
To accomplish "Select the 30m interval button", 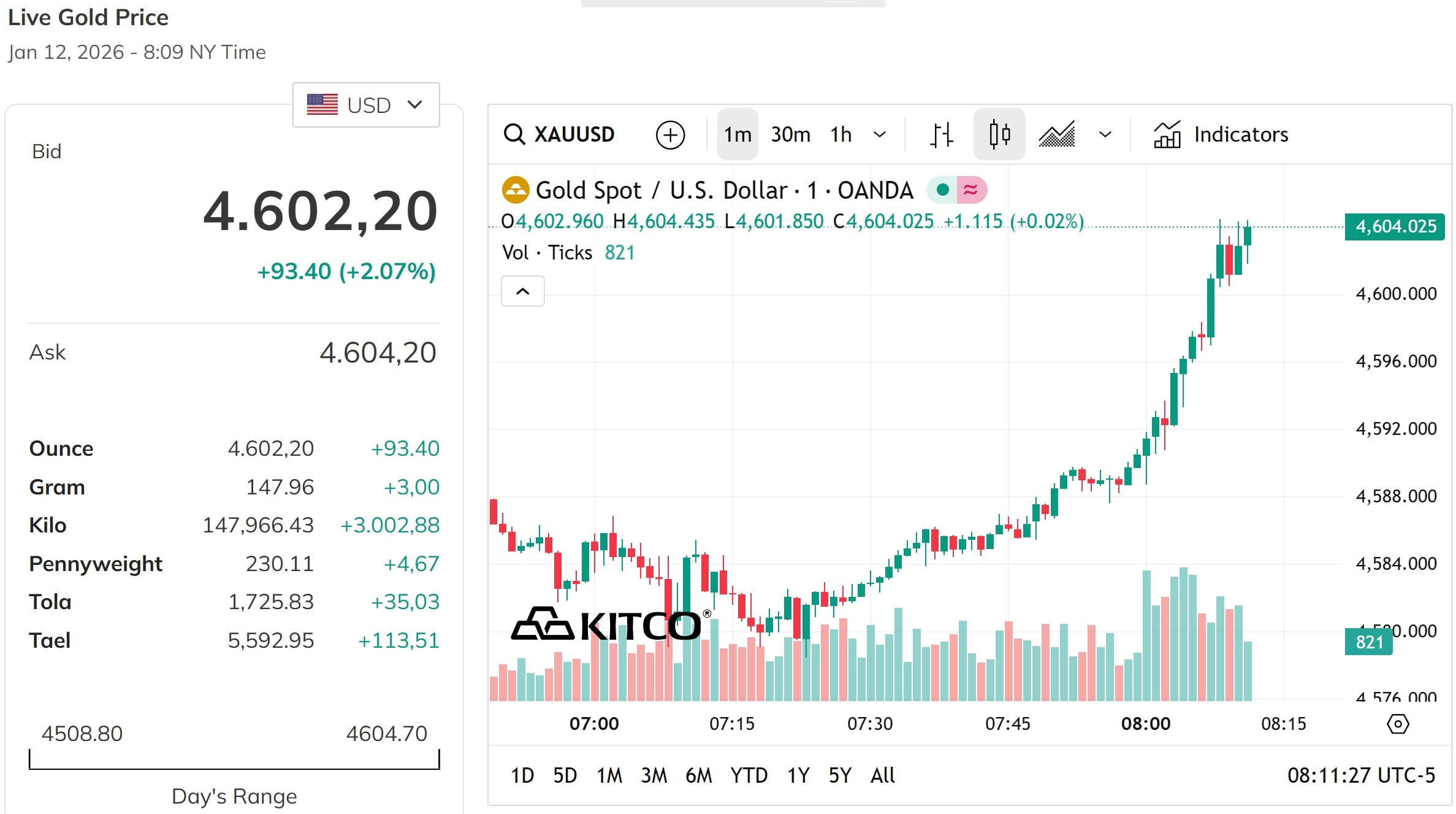I will point(790,134).
